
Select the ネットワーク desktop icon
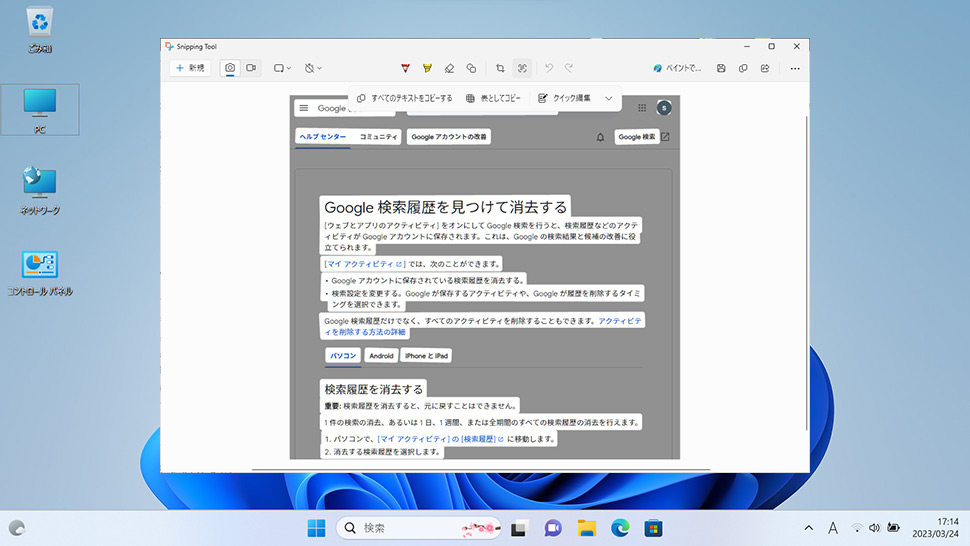(40, 190)
